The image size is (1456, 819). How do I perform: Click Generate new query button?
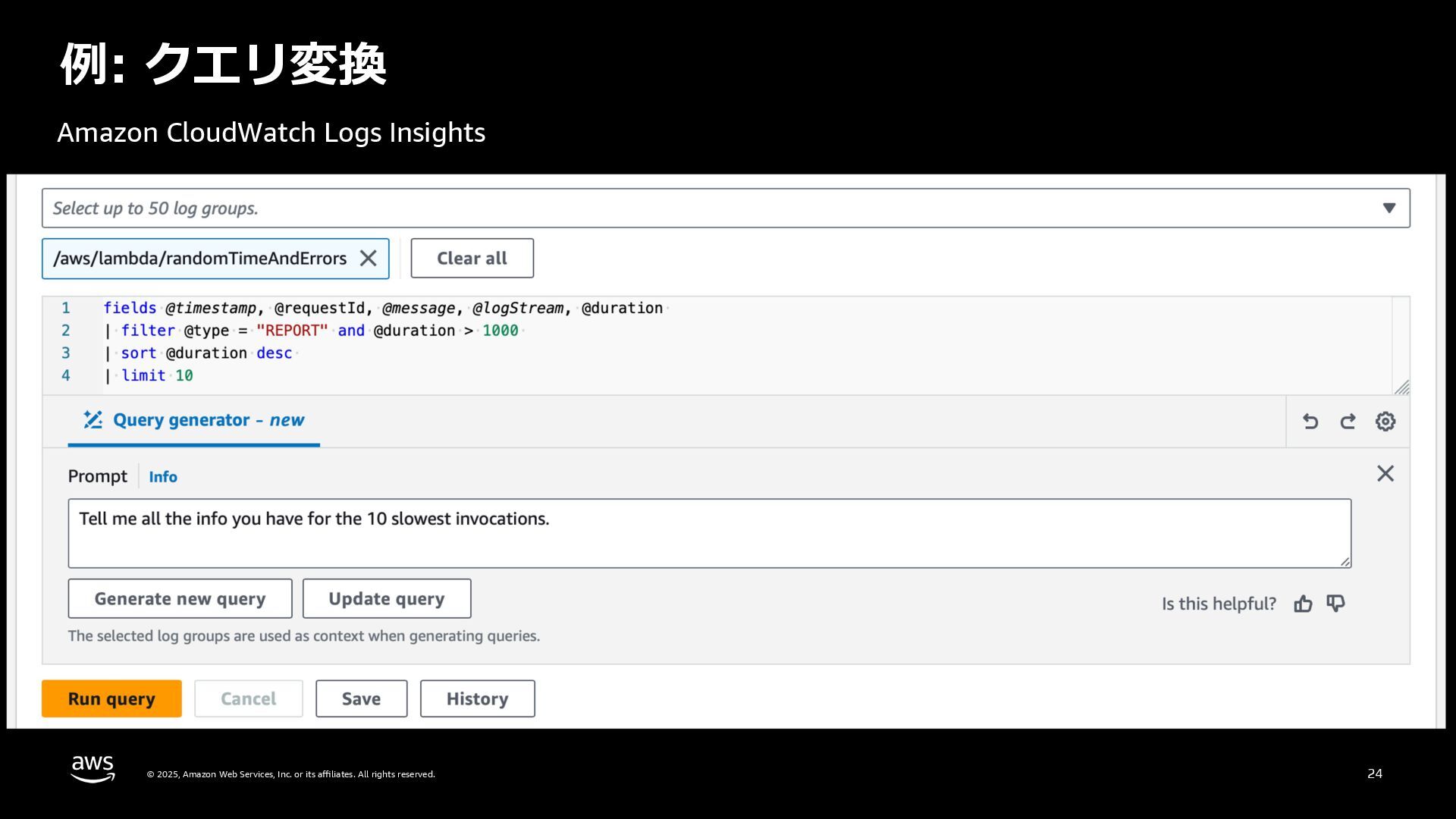(x=180, y=599)
